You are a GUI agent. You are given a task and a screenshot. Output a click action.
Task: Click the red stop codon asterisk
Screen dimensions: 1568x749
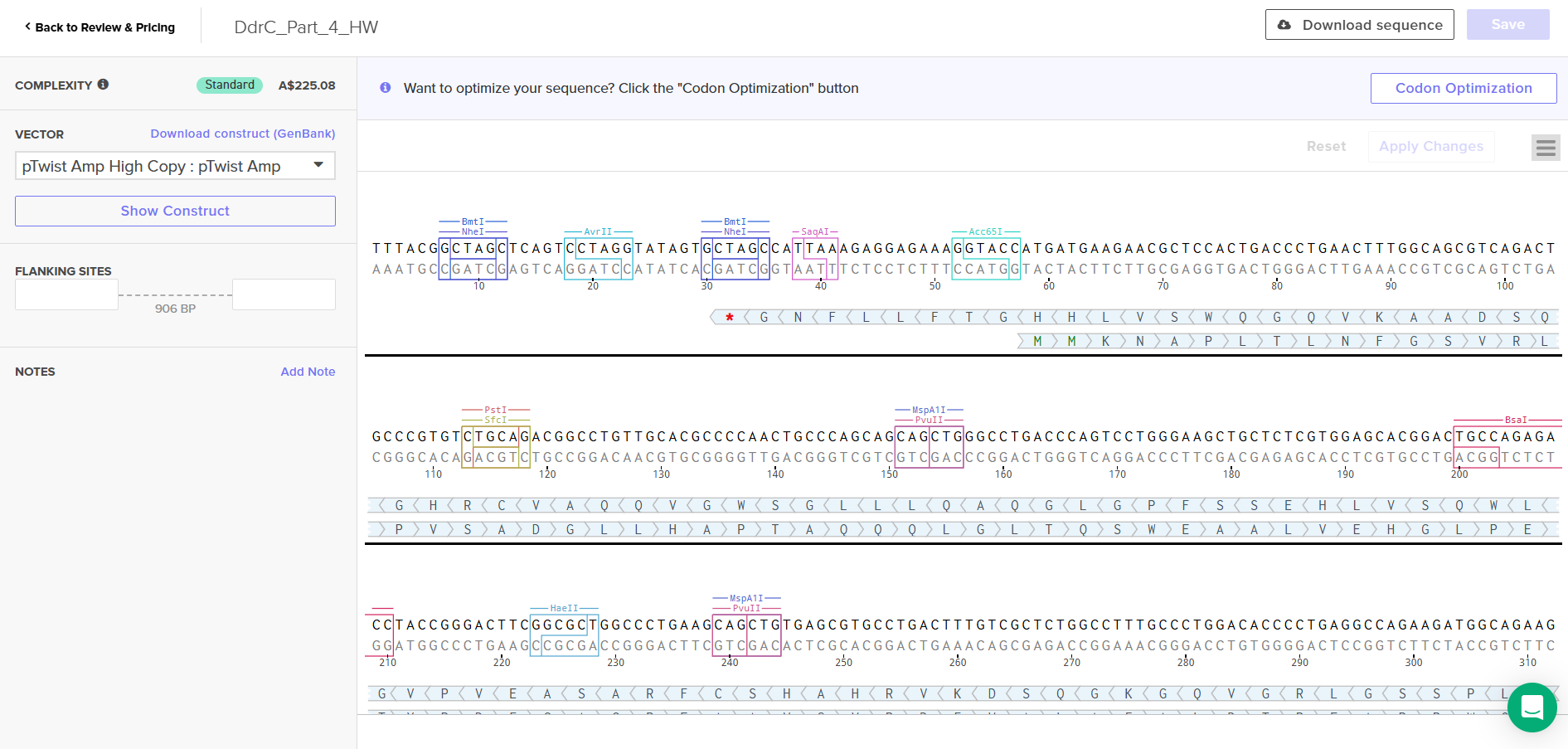[729, 317]
